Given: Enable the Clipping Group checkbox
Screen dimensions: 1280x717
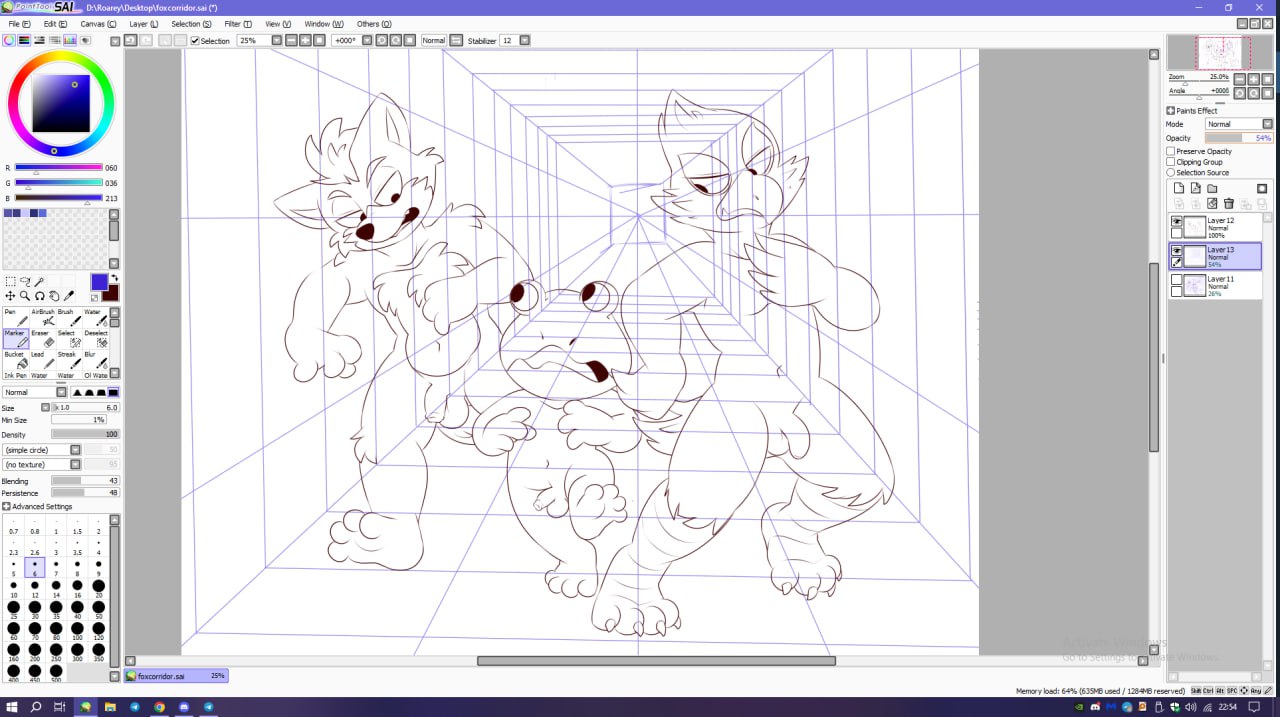Looking at the screenshot, I should [1171, 162].
